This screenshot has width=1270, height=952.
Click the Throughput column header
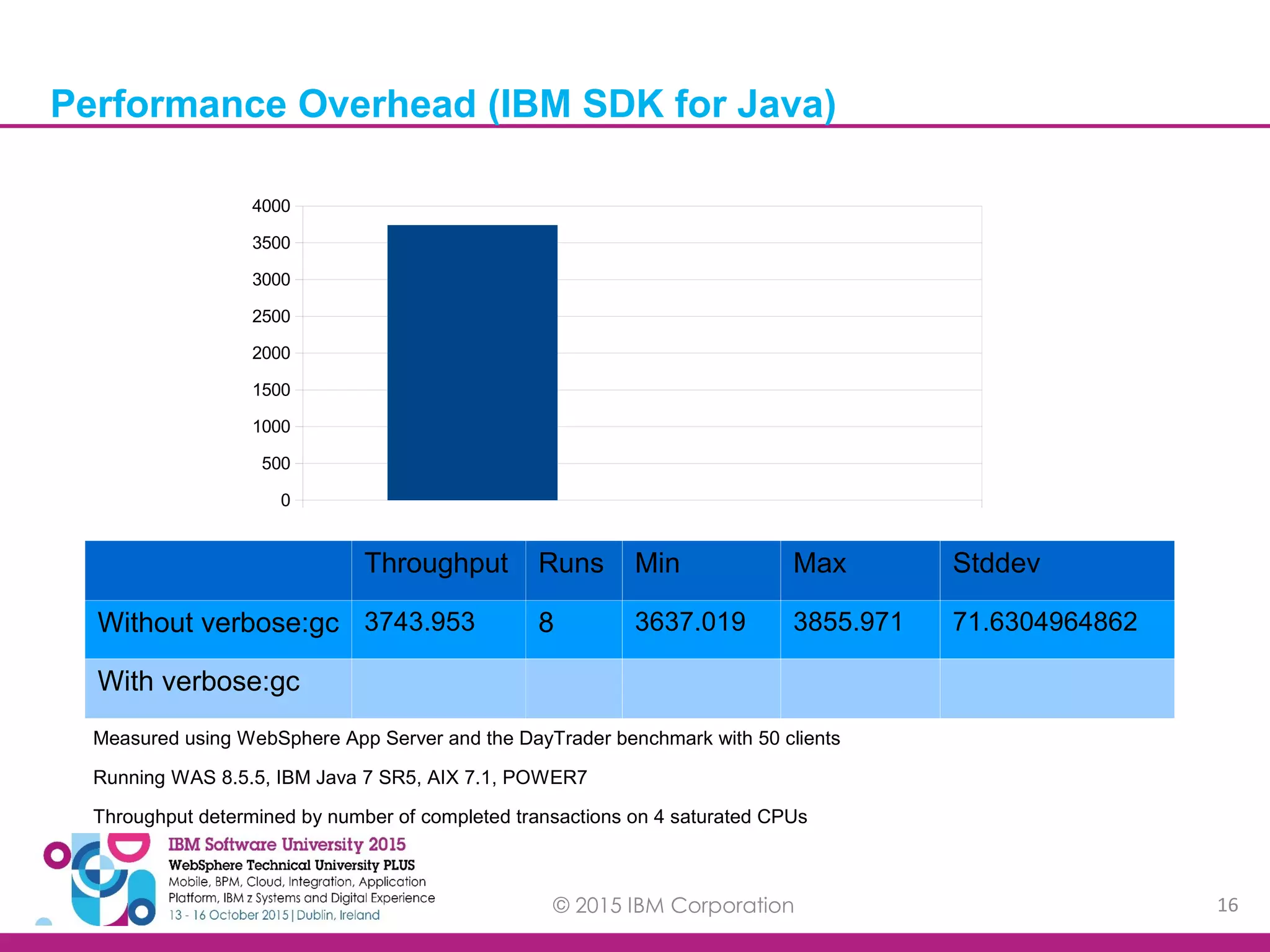[436, 563]
